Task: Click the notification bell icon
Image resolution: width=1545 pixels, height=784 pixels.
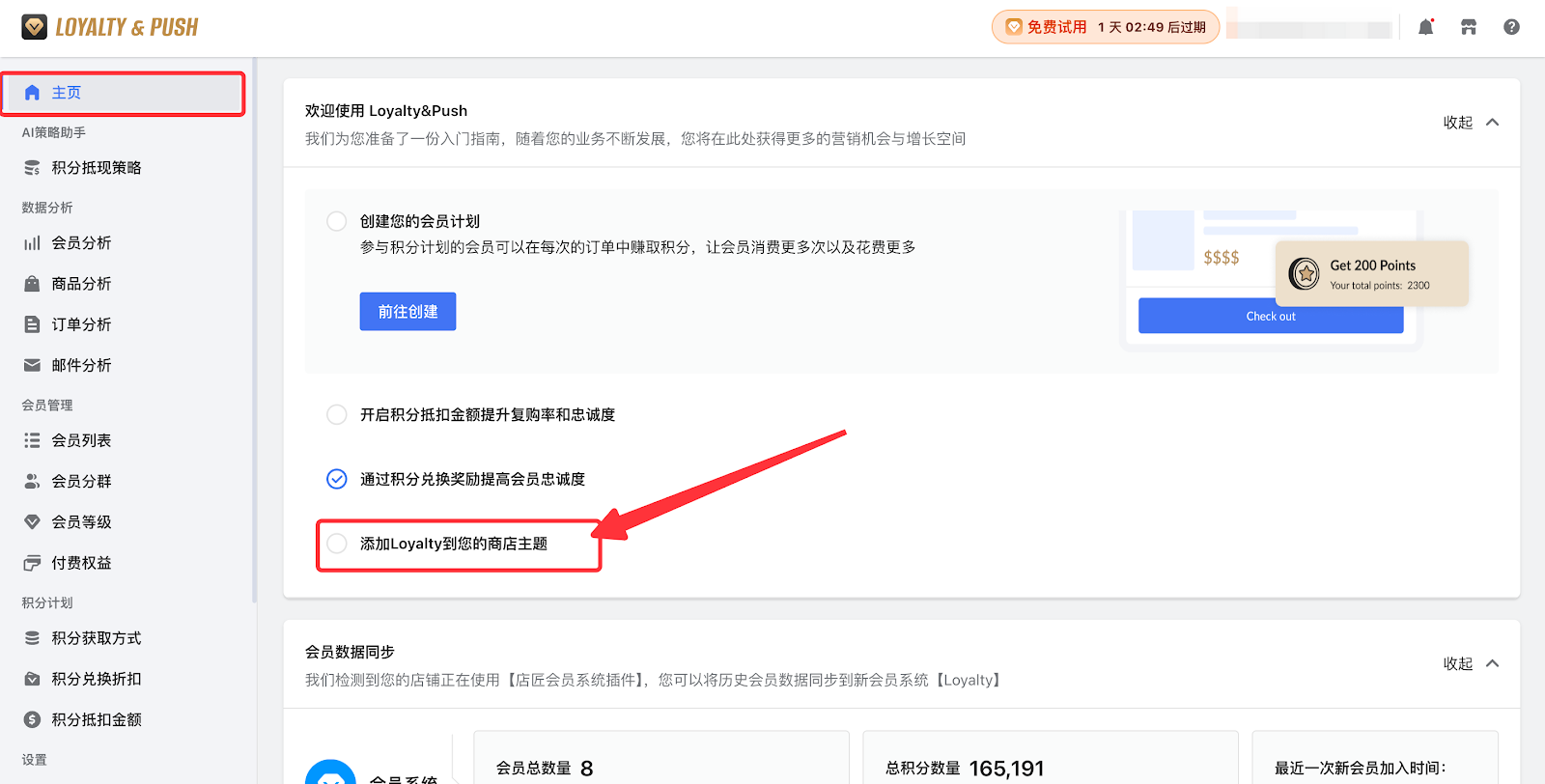Action: 1425,27
